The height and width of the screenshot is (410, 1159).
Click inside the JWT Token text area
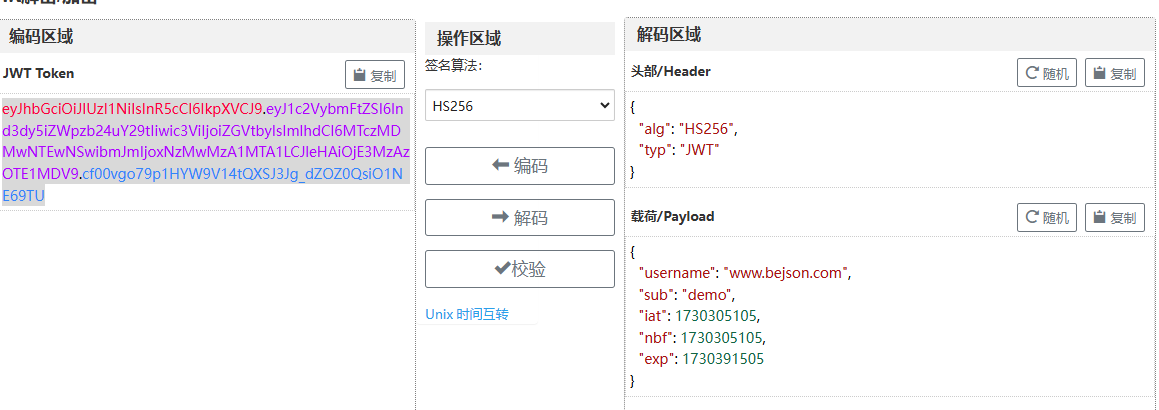pos(207,153)
